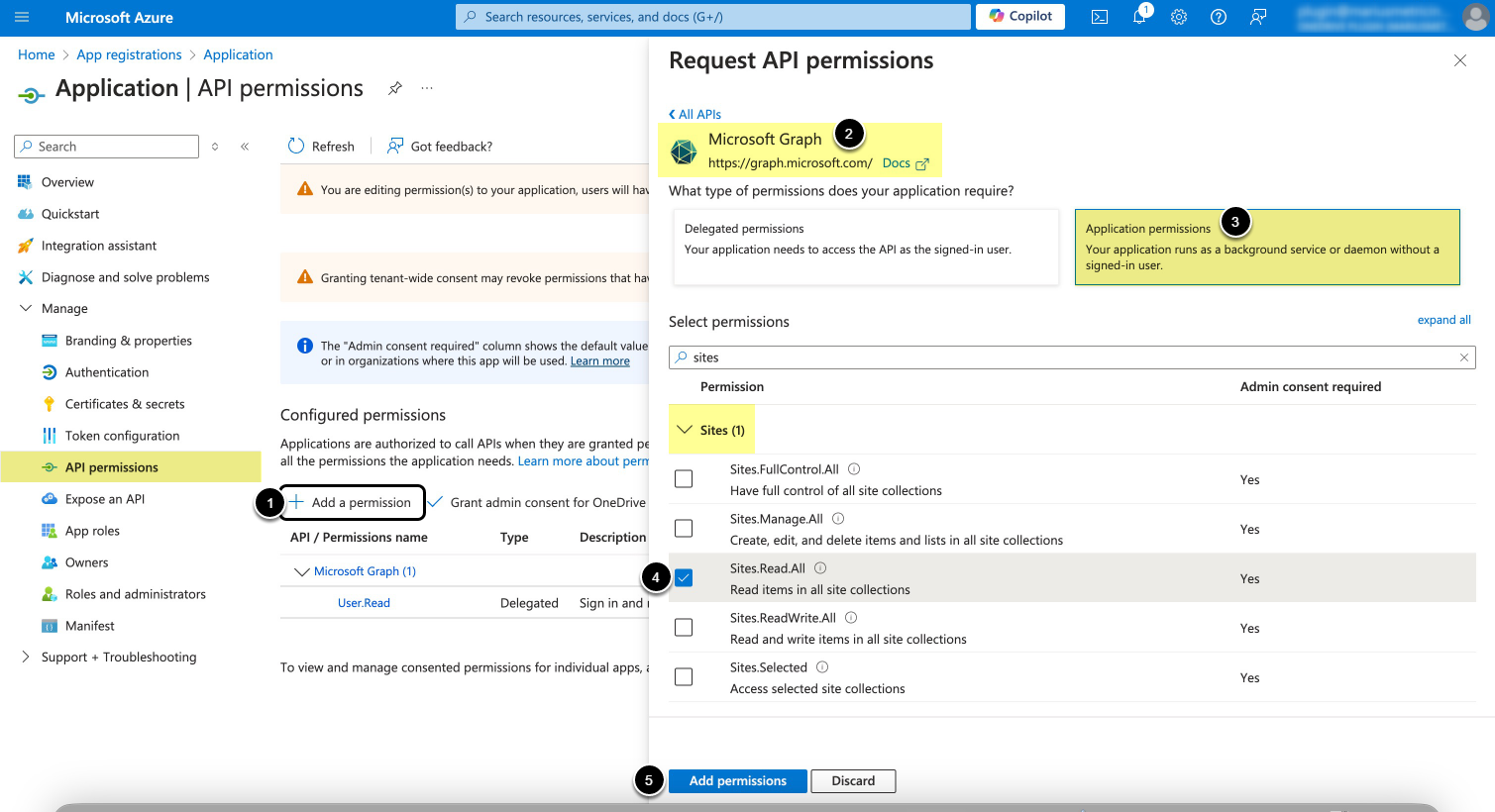Click the feedback icon in top bar
This screenshot has width=1495, height=812.
1258,17
